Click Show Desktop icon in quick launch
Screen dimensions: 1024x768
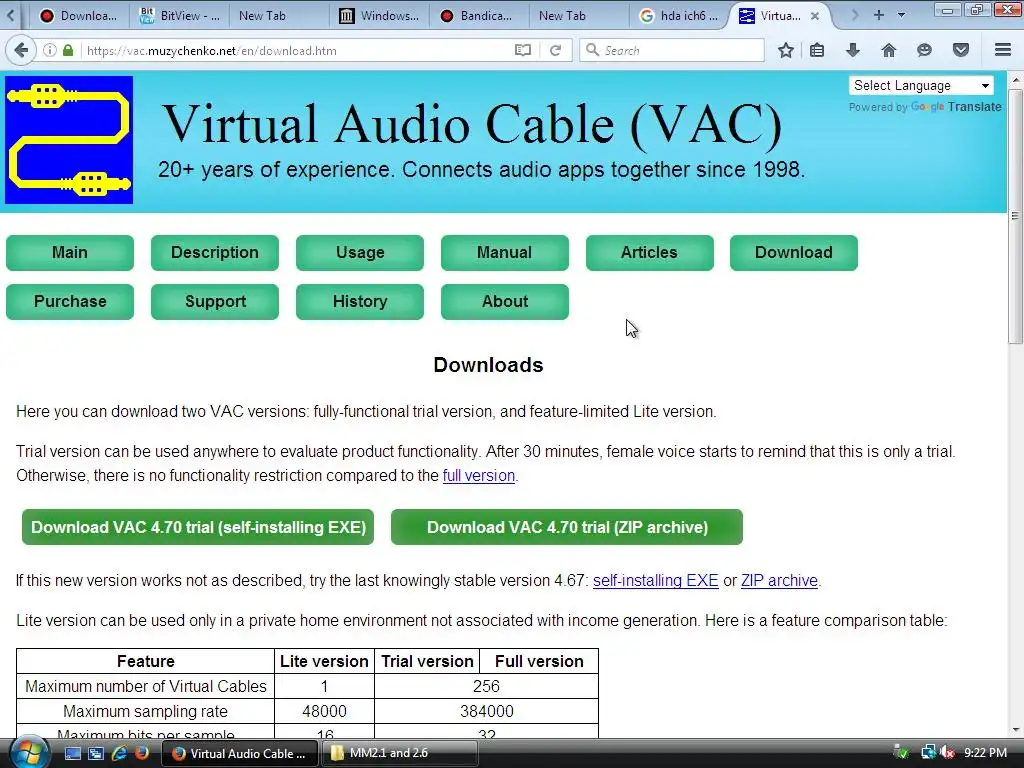click(72, 754)
